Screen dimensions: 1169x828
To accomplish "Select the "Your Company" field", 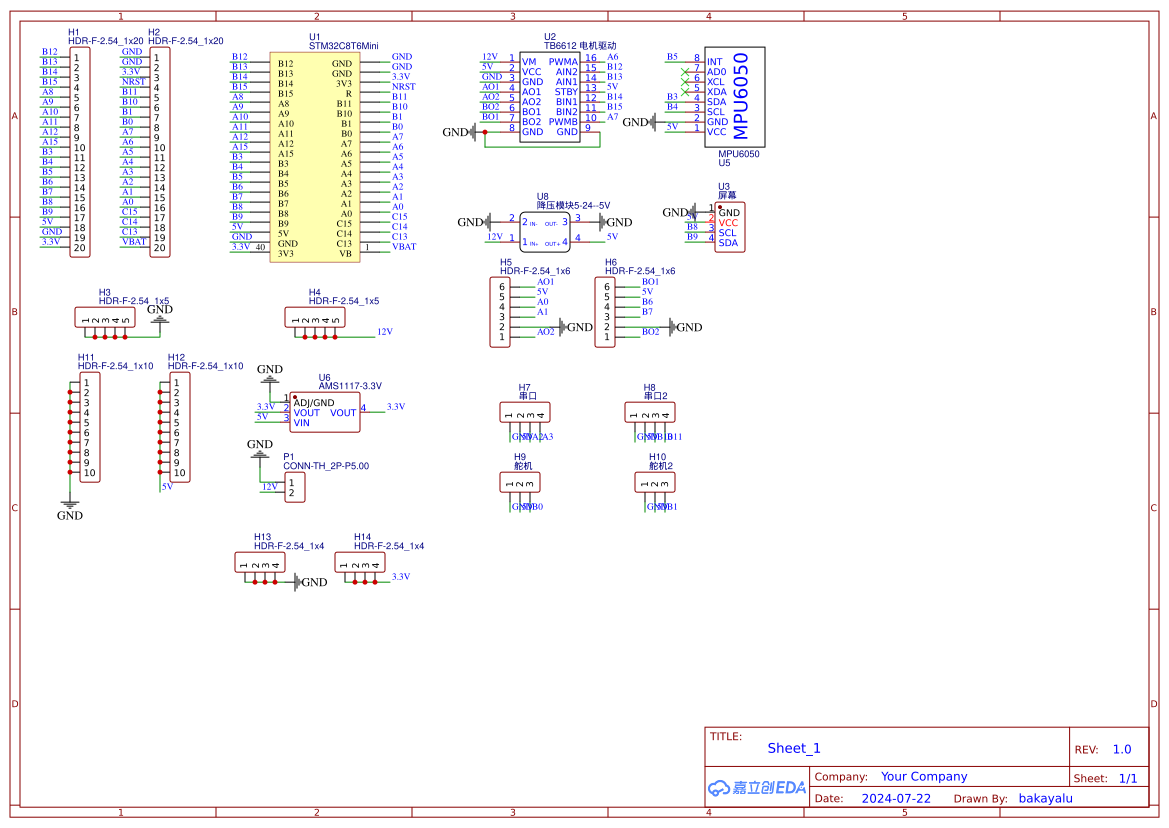I will coord(924,777).
